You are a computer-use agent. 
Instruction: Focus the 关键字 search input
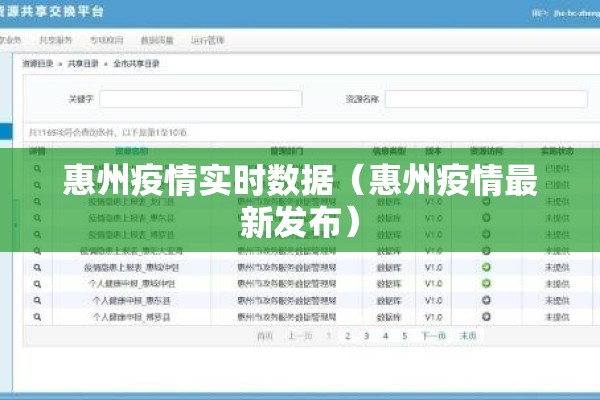[201, 99]
